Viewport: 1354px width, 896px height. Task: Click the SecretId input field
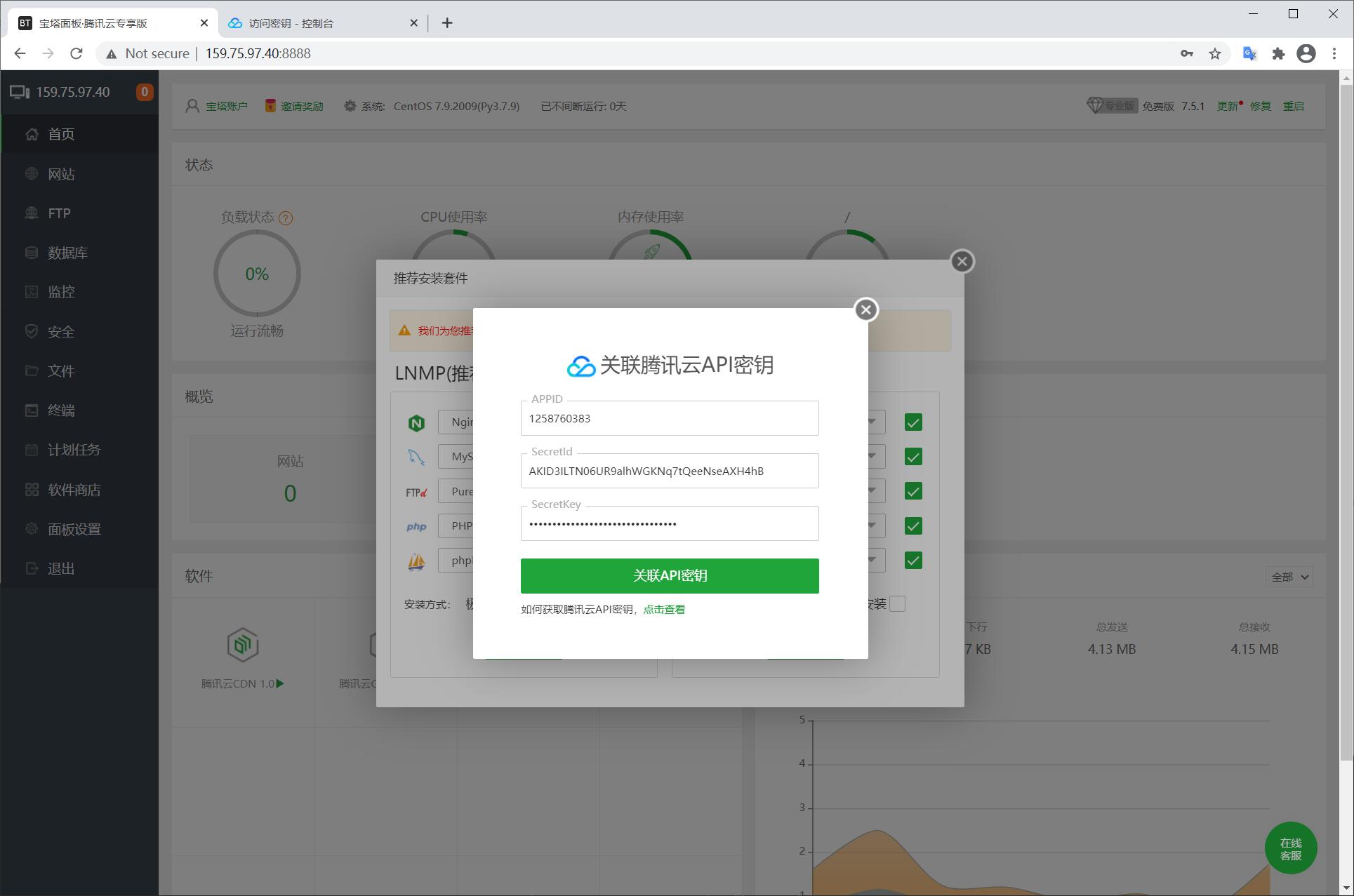tap(670, 471)
